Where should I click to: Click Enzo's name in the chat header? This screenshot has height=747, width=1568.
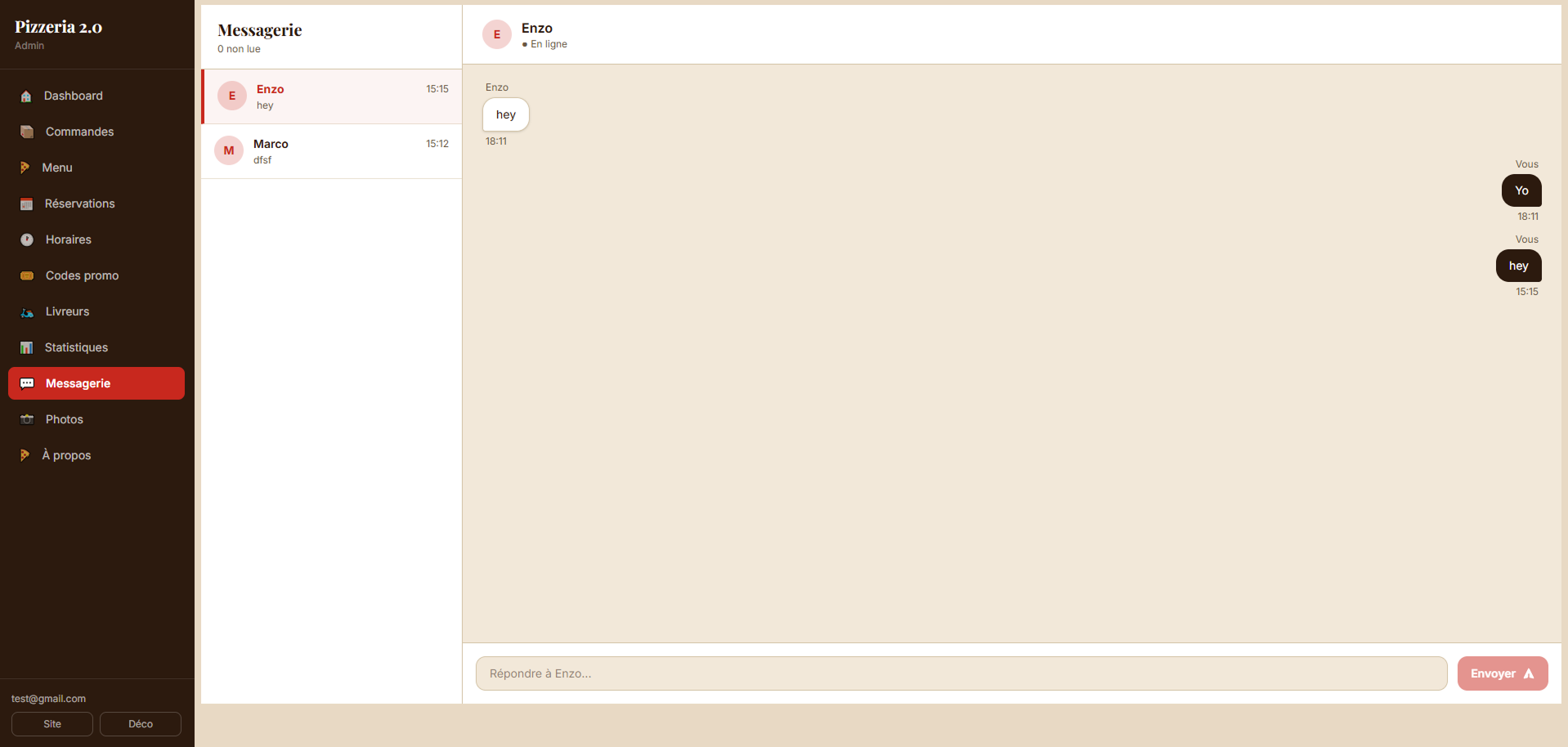(537, 28)
